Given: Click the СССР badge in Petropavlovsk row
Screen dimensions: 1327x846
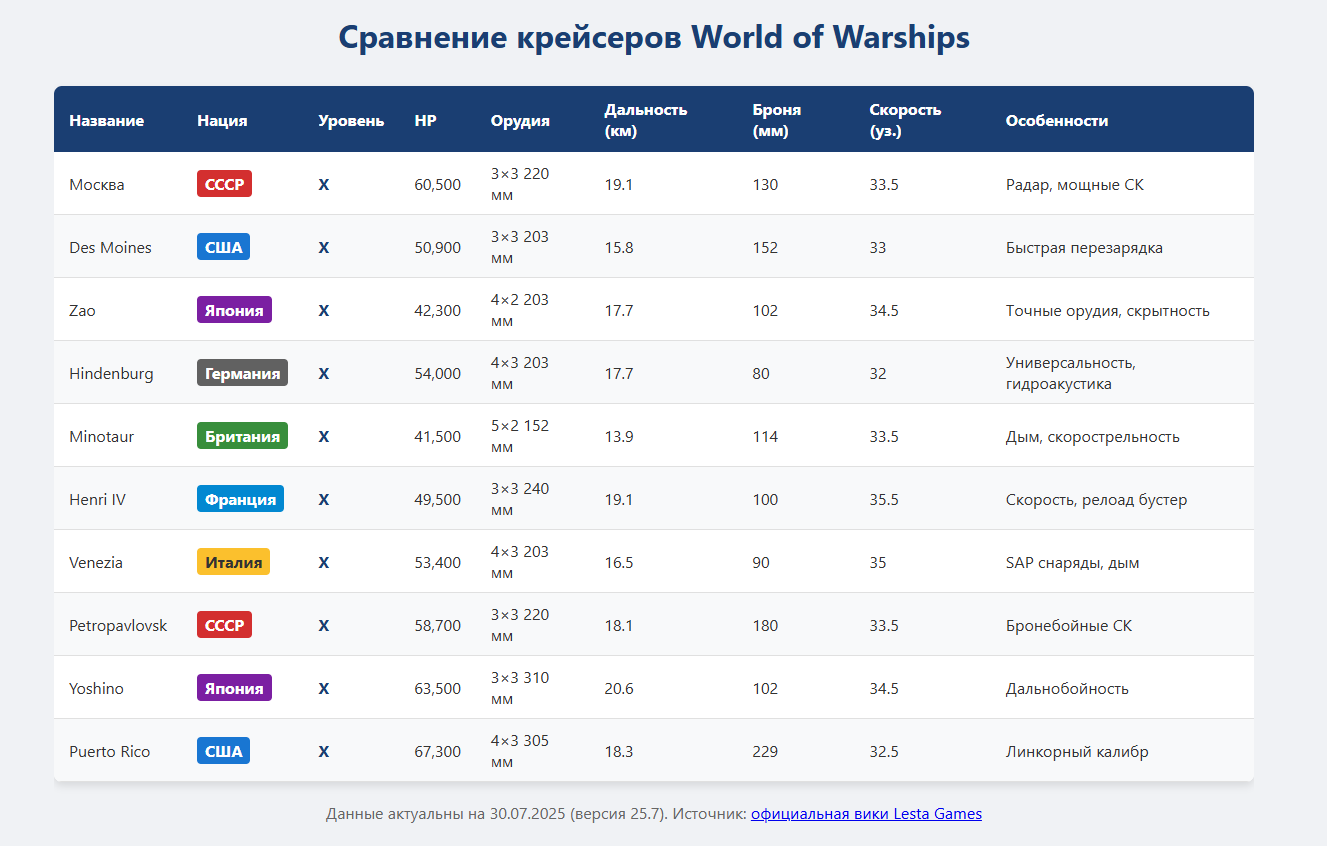Looking at the screenshot, I should (224, 625).
